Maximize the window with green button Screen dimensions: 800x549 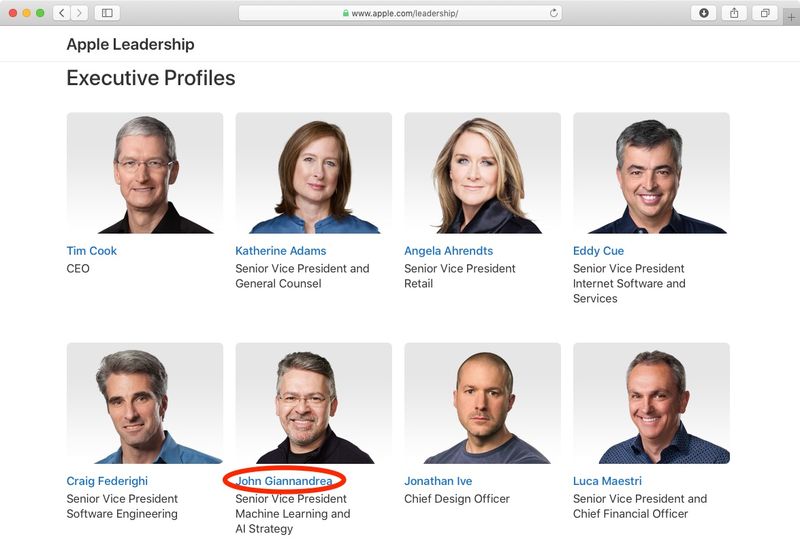(40, 13)
